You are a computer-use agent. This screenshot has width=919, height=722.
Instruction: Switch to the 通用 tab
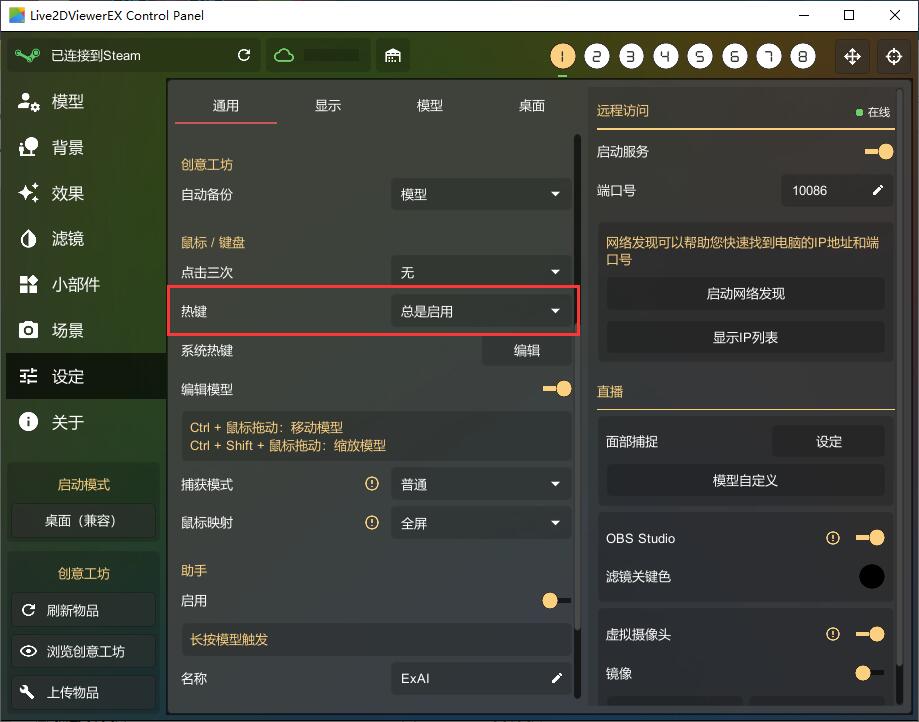pyautogui.click(x=226, y=105)
